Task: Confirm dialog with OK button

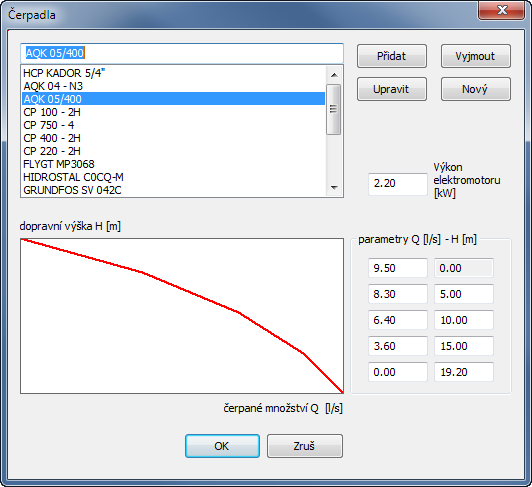Action: coord(222,446)
